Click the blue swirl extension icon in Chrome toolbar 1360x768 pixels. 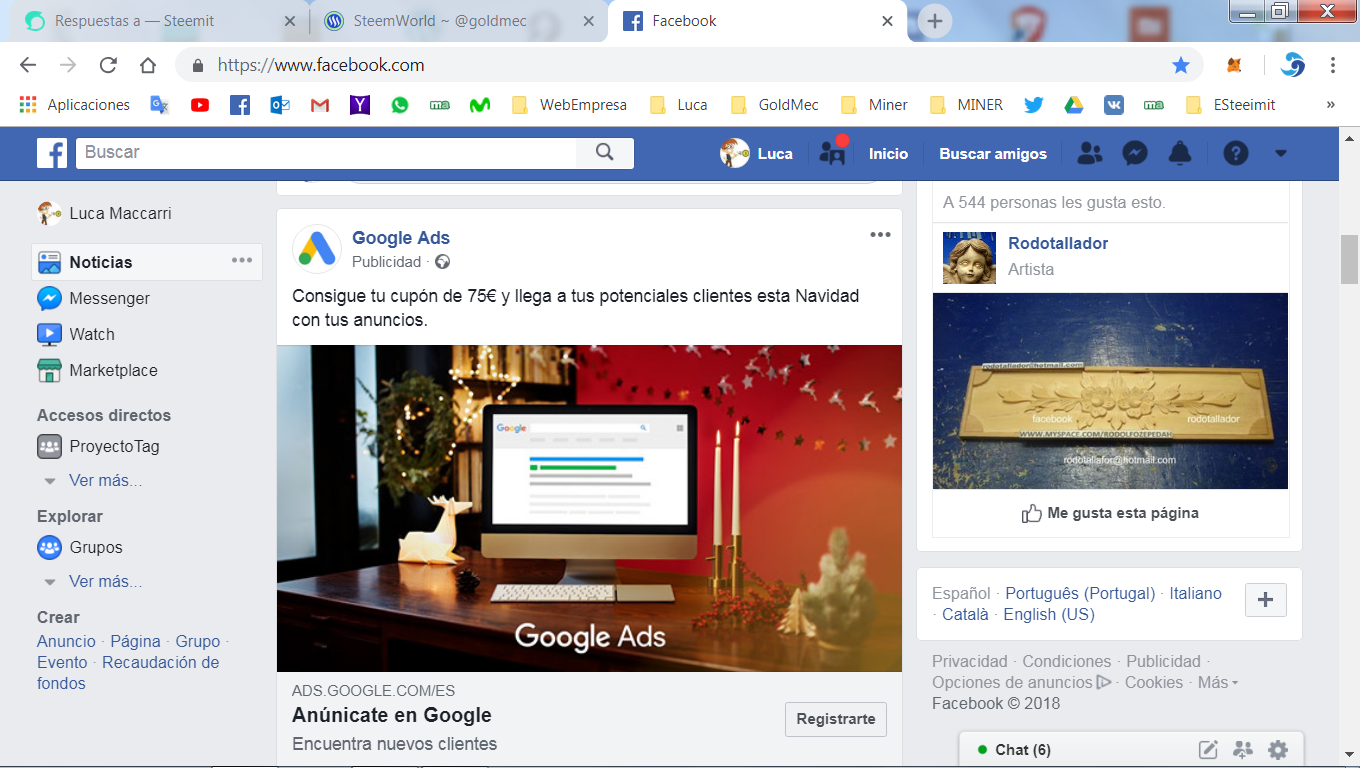tap(1293, 65)
